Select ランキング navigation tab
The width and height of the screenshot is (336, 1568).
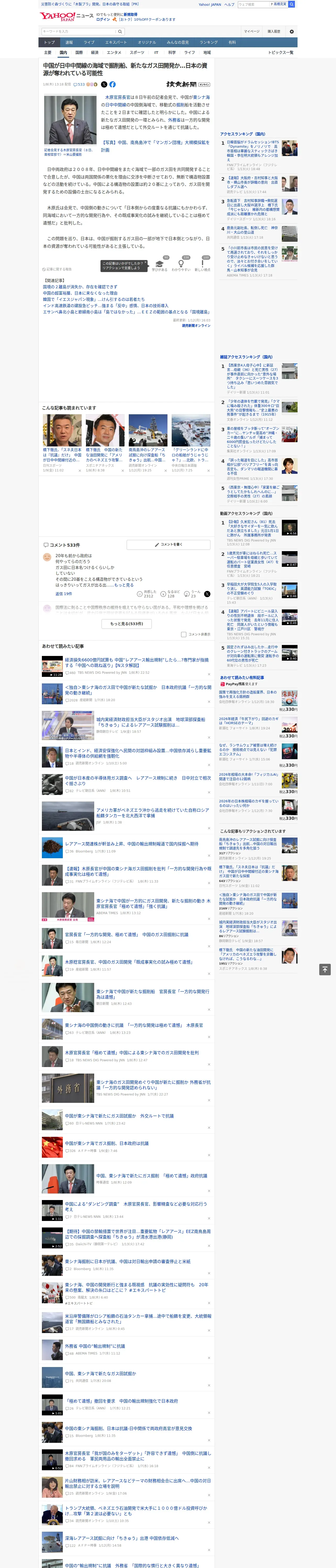(209, 43)
